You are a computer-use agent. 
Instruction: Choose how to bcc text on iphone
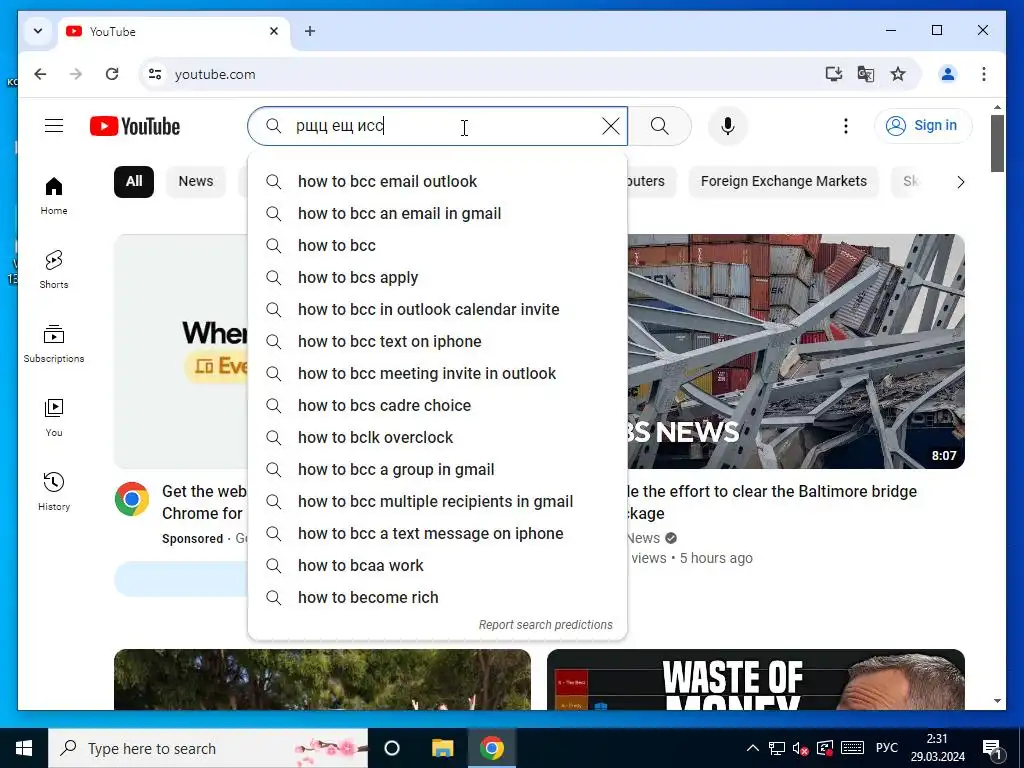(438, 342)
